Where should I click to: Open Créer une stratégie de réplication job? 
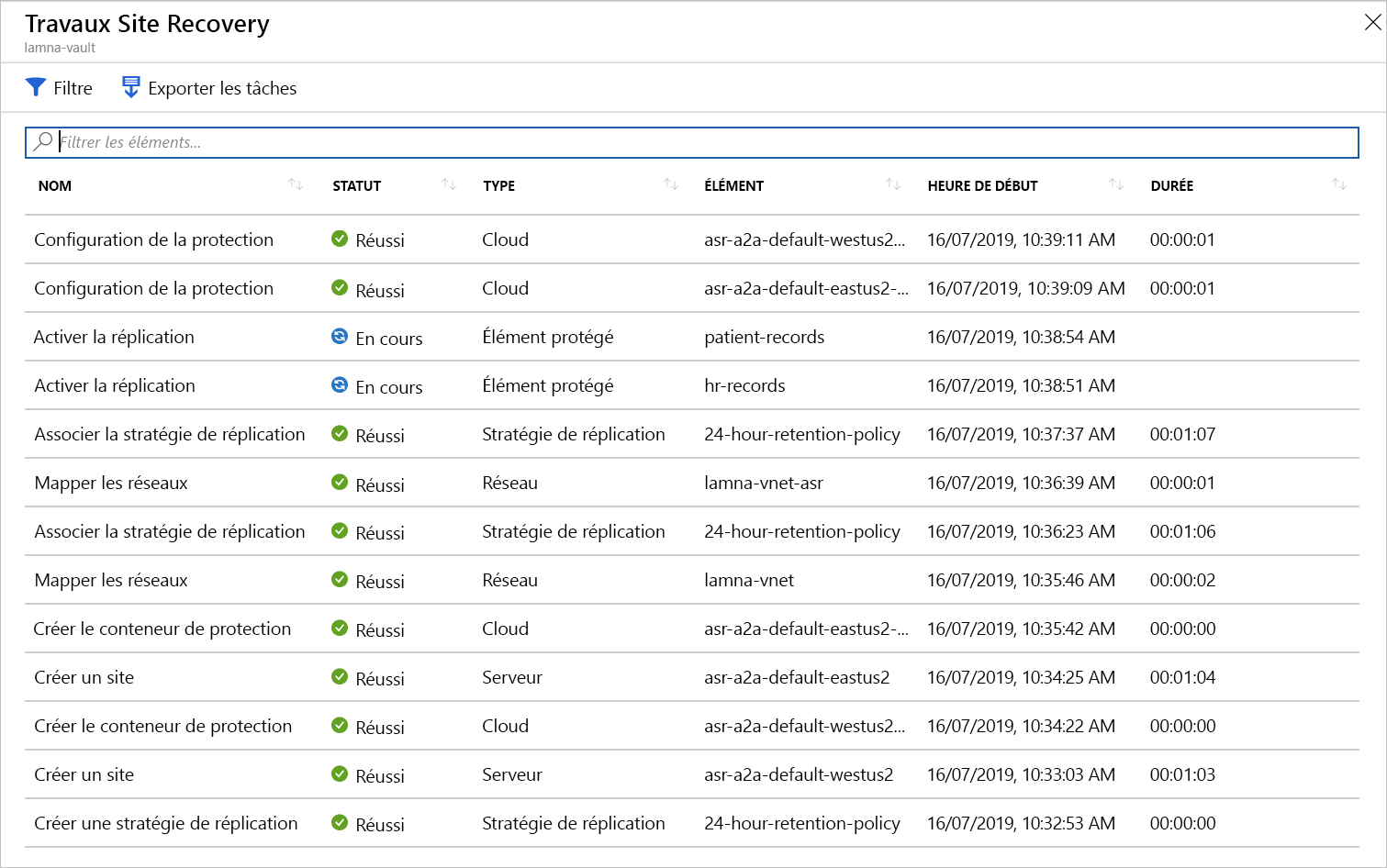point(166,823)
